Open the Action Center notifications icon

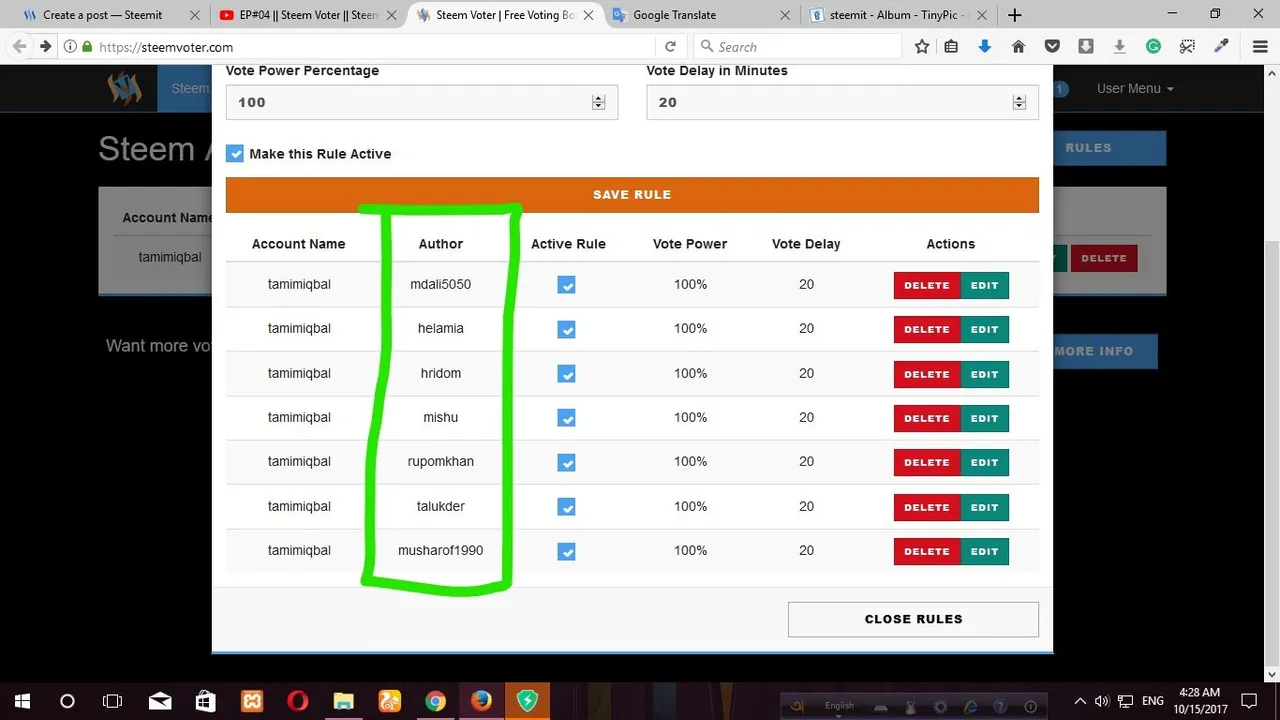coord(1249,701)
